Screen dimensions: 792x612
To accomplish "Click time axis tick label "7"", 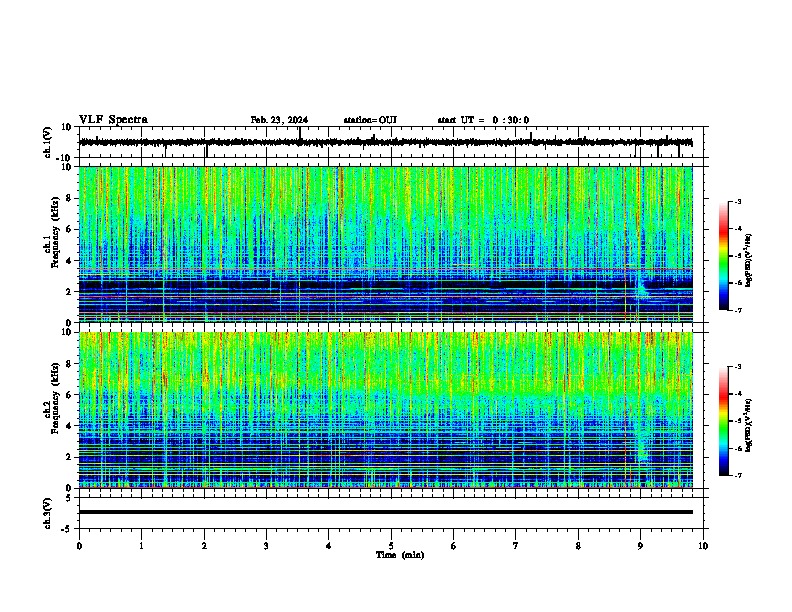I will [516, 546].
